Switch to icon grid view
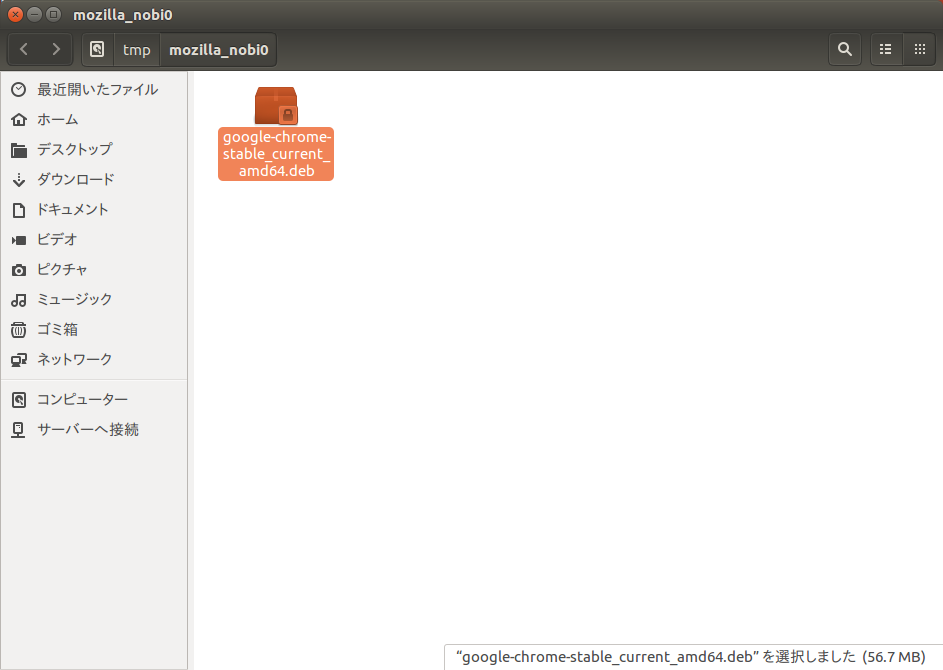943x670 pixels. 920,49
